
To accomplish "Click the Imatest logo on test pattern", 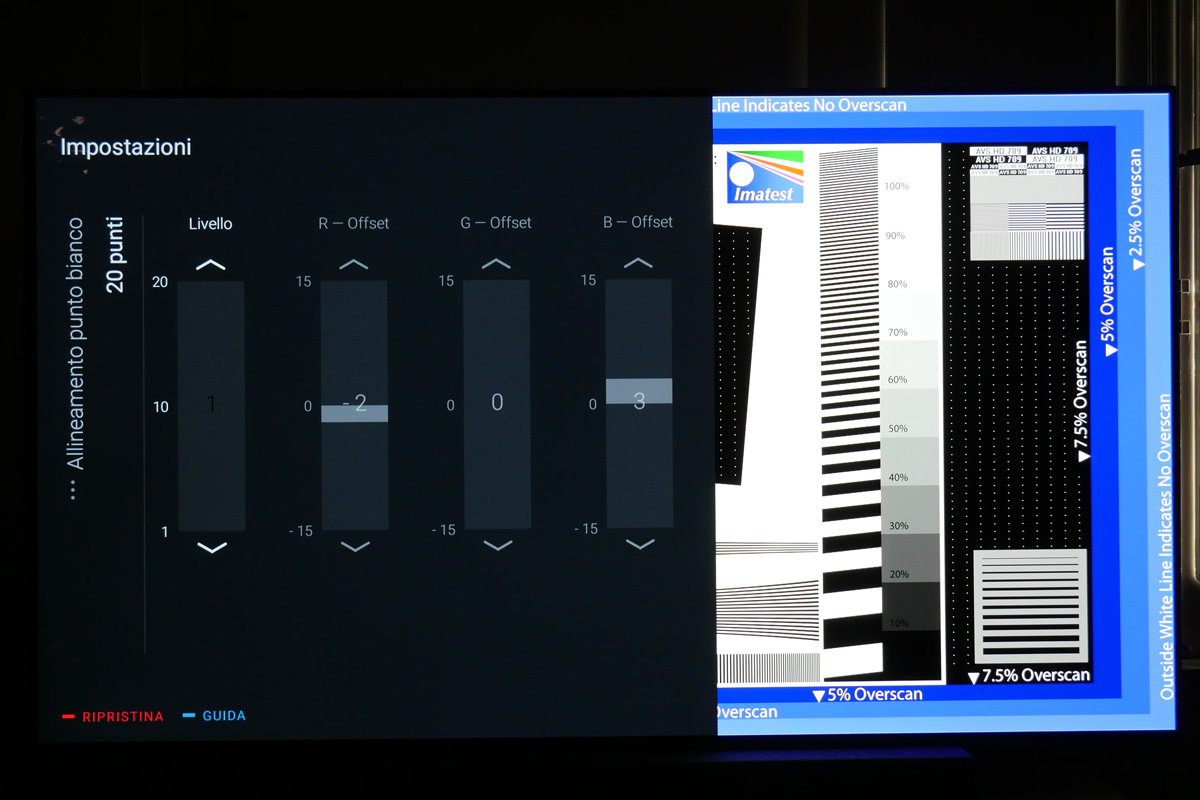I will click(765, 177).
